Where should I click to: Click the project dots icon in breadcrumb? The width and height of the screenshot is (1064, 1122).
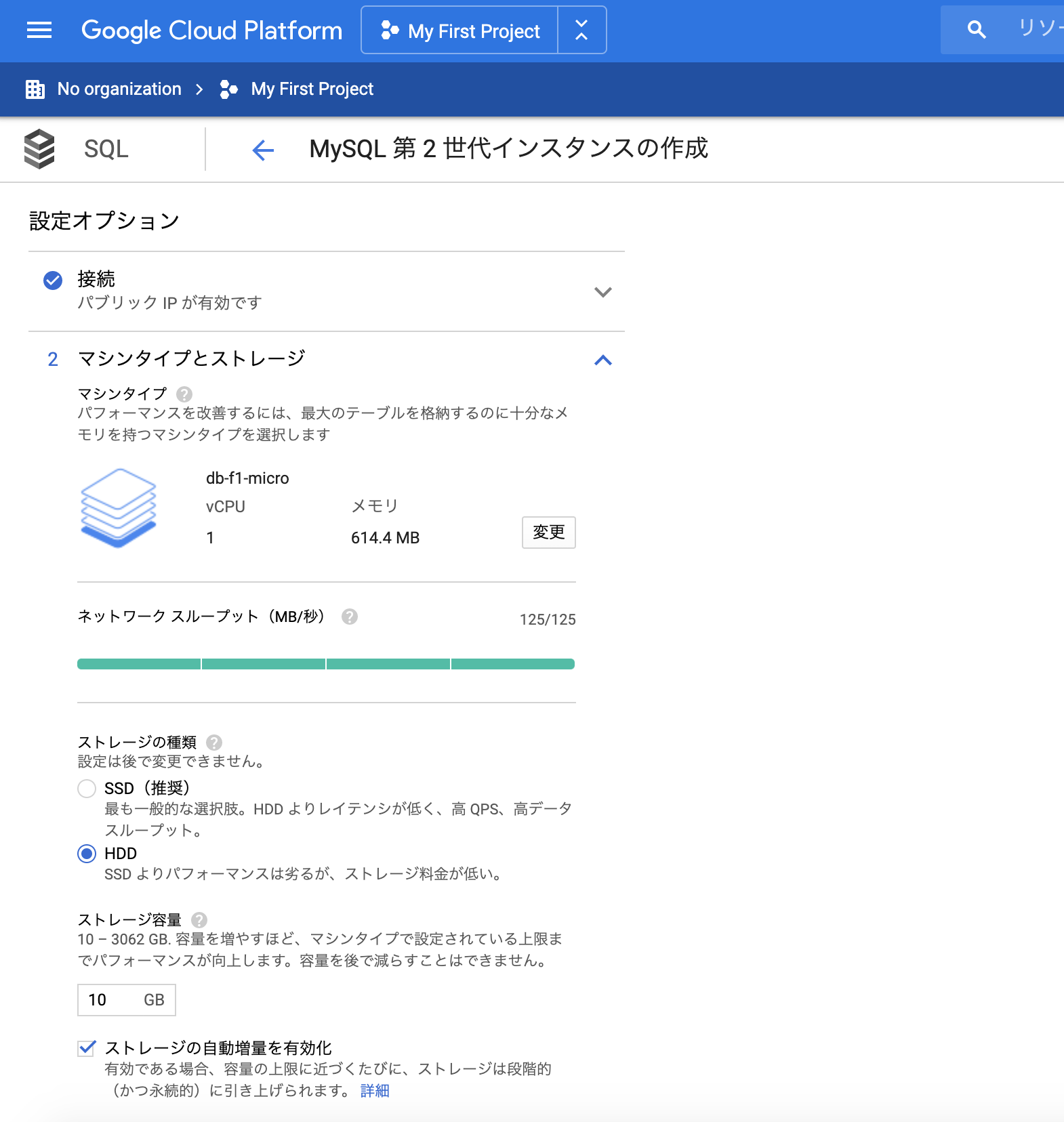[229, 89]
